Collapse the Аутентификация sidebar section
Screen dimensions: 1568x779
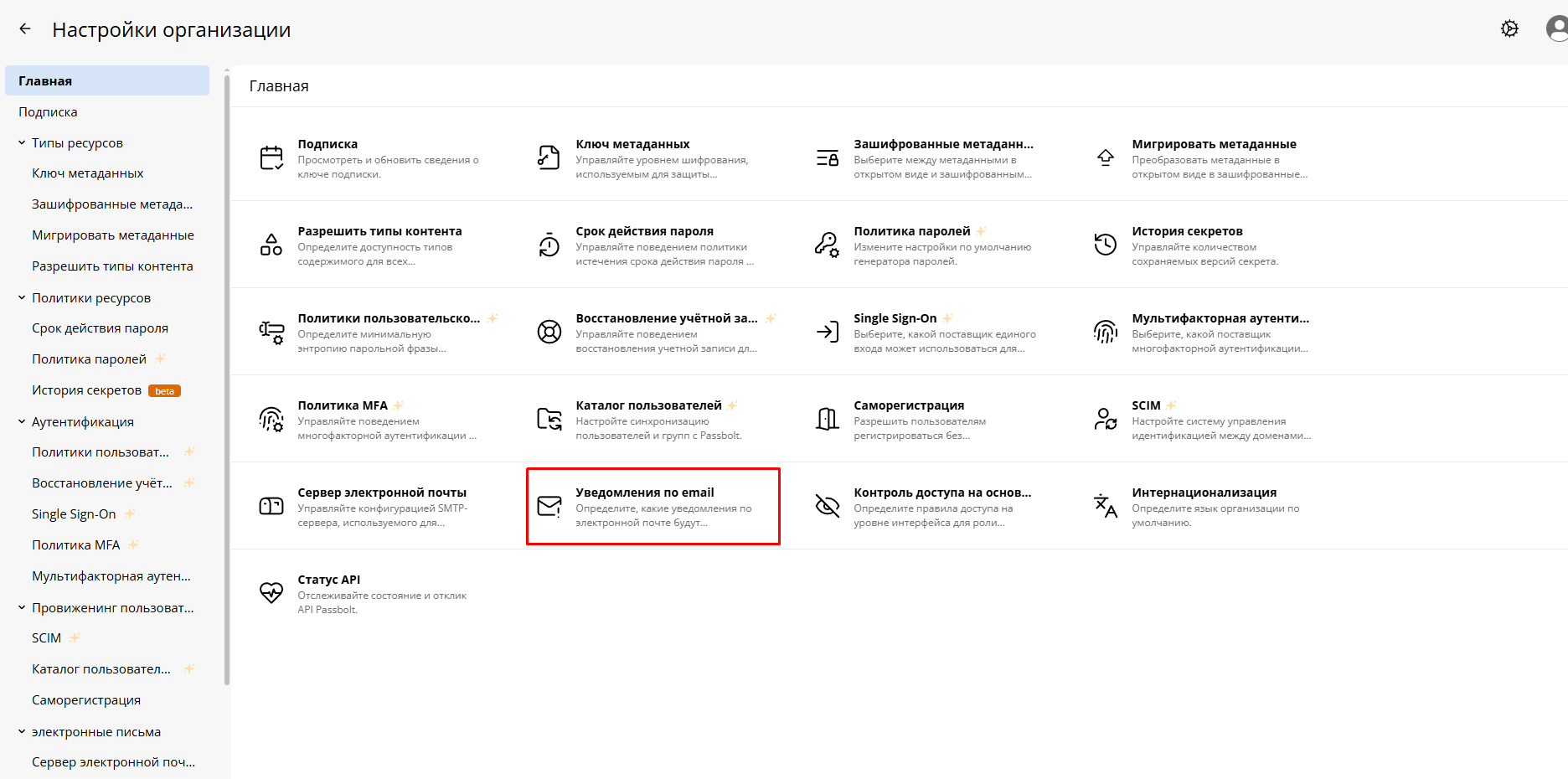[x=22, y=422]
